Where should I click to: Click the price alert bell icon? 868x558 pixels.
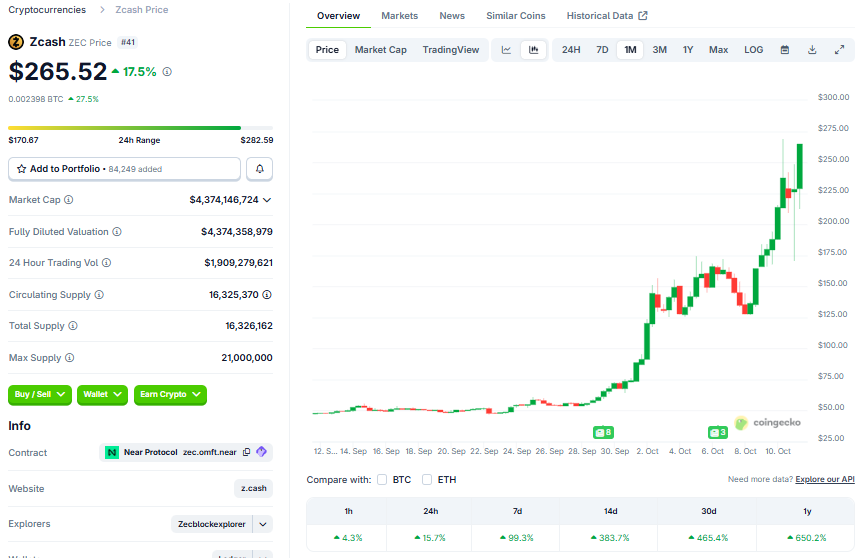click(259, 169)
